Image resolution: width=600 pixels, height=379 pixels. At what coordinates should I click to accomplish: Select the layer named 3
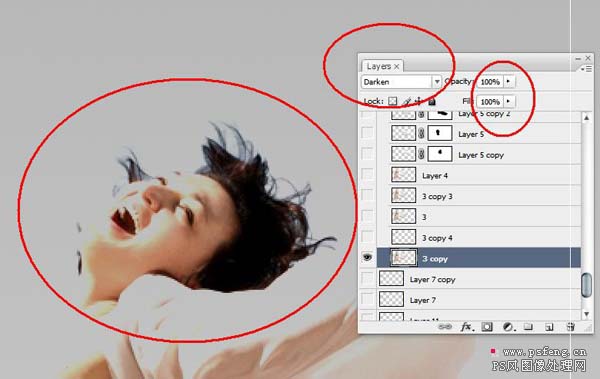click(424, 217)
